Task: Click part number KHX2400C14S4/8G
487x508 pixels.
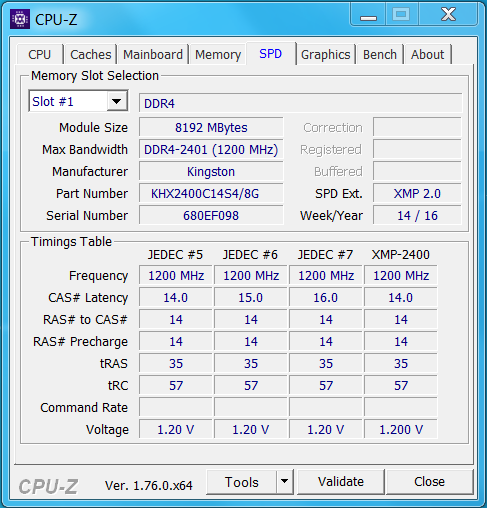Action: point(211,194)
